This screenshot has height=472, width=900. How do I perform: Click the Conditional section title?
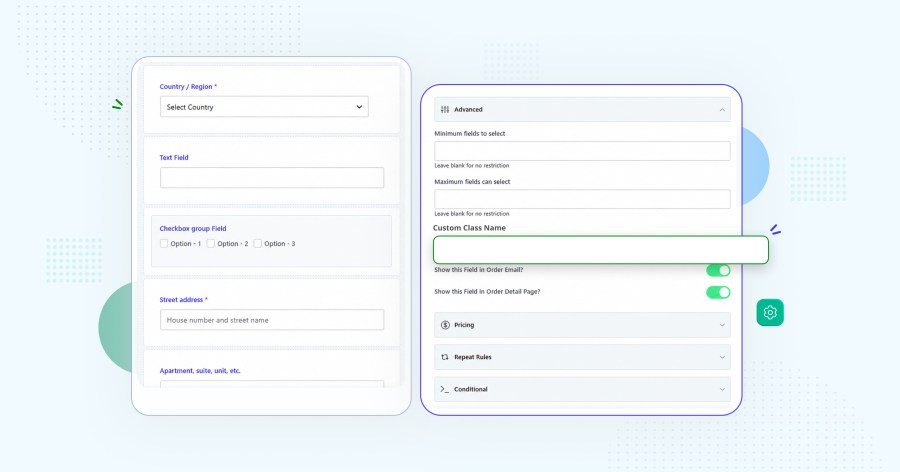tap(471, 389)
